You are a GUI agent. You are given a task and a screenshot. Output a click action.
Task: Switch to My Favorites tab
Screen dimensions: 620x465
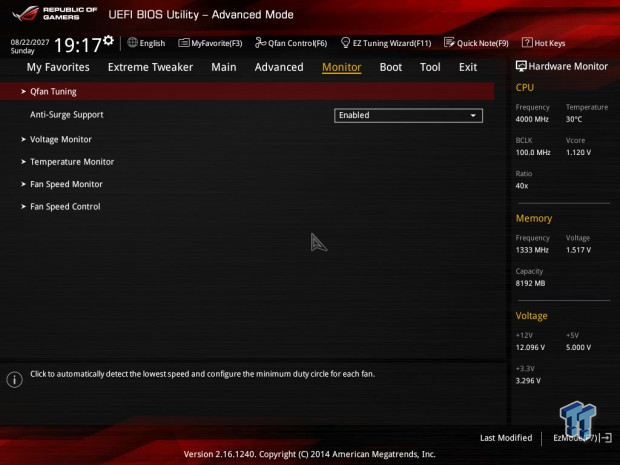pyautogui.click(x=58, y=67)
